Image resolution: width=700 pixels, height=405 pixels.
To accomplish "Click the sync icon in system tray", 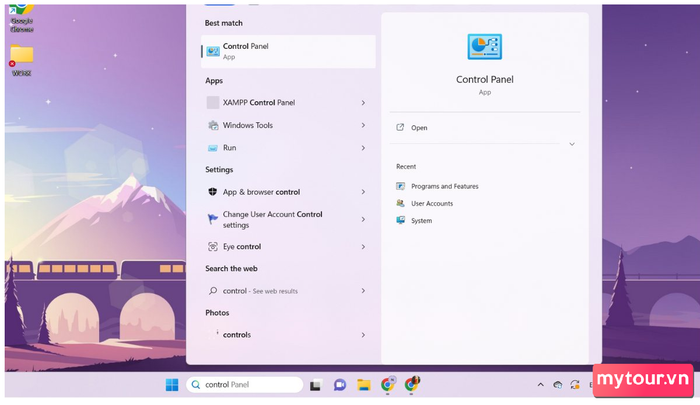I will pos(575,384).
